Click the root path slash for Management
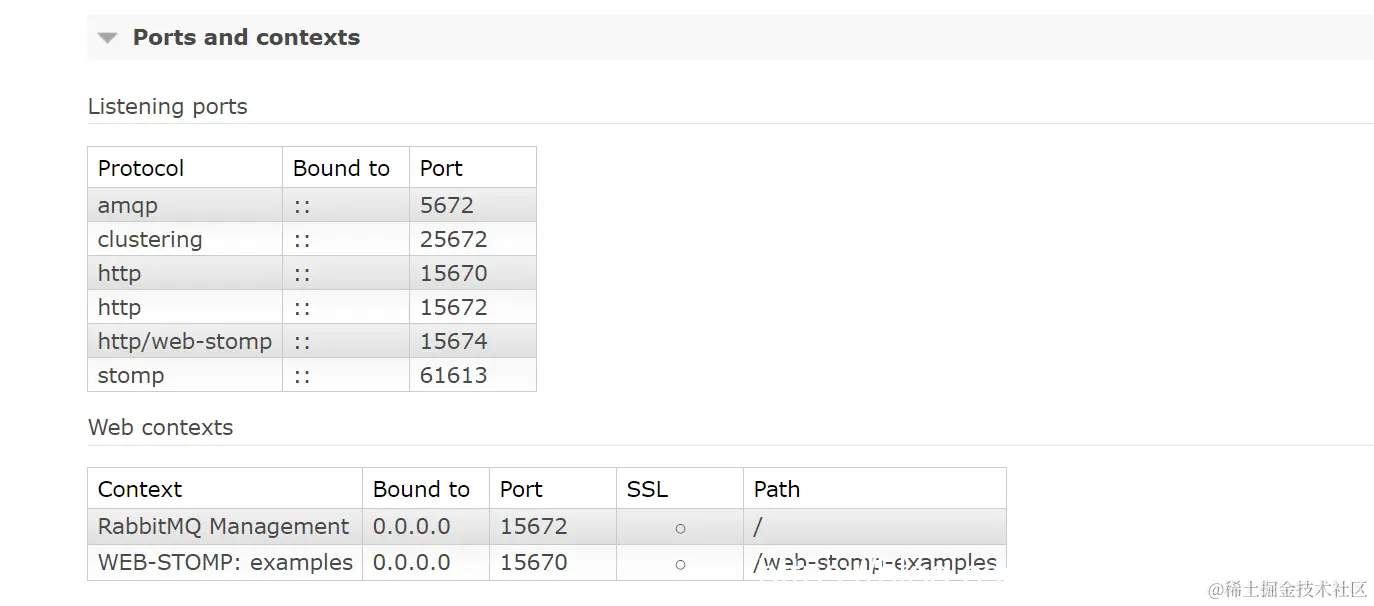 pyautogui.click(x=758, y=526)
